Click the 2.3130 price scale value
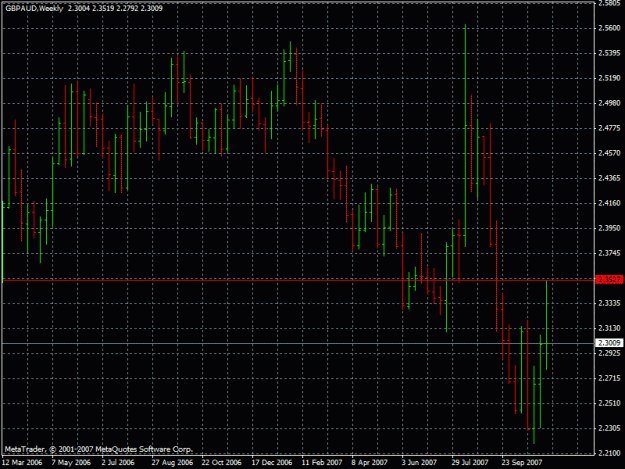This screenshot has width=625, height=469. coord(609,328)
